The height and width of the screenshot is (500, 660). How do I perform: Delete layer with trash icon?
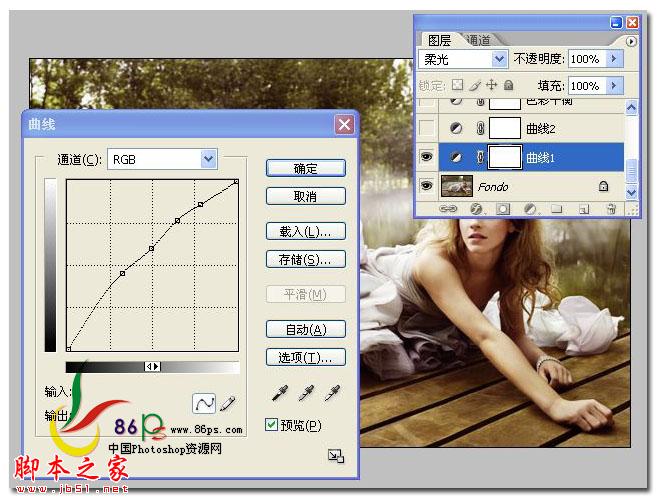(x=612, y=209)
